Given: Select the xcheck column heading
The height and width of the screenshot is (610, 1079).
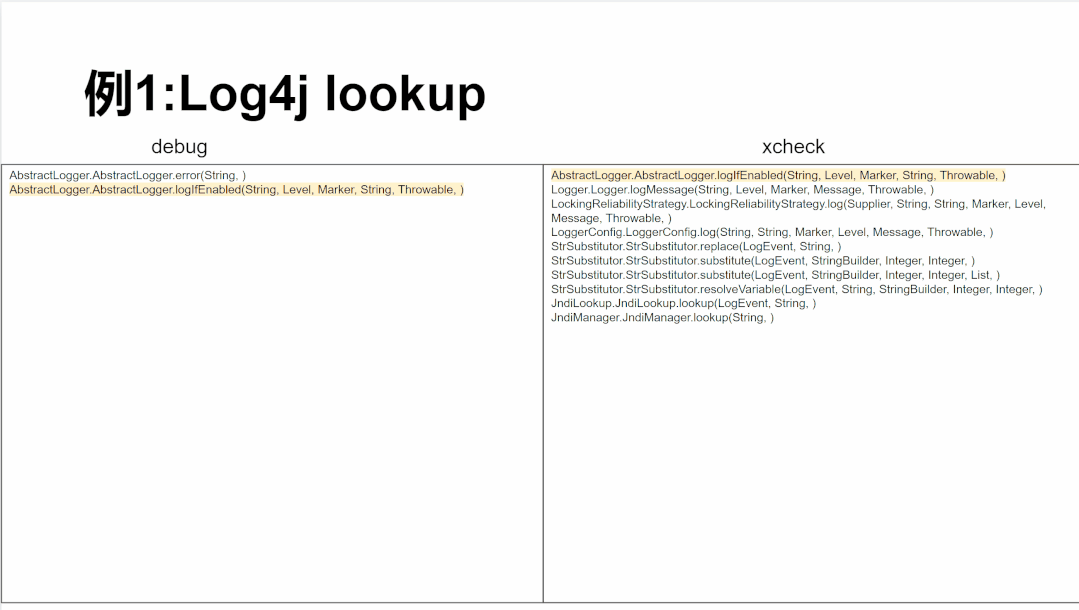Looking at the screenshot, I should (x=793, y=147).
